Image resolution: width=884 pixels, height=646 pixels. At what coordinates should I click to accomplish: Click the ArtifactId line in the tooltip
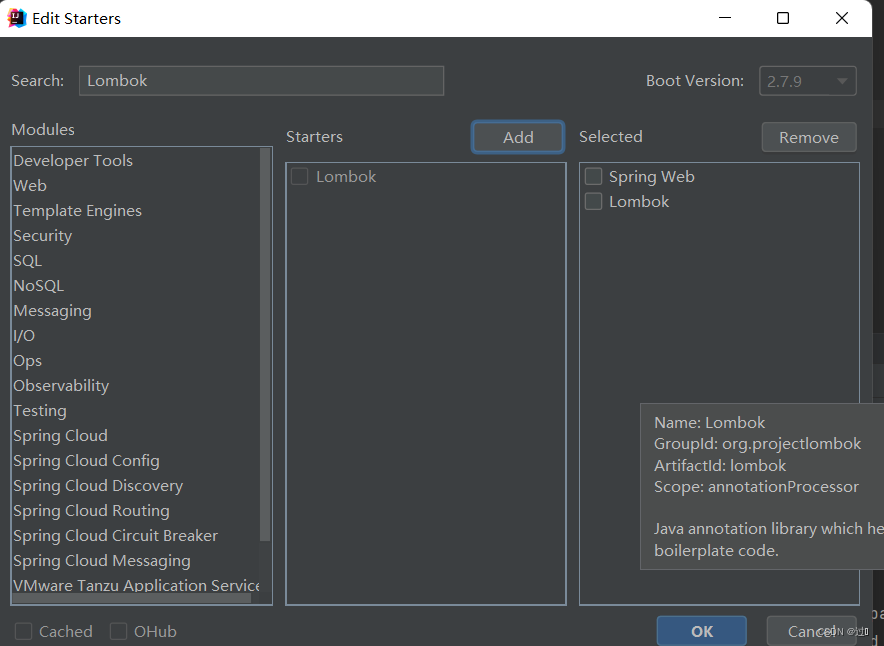[720, 466]
